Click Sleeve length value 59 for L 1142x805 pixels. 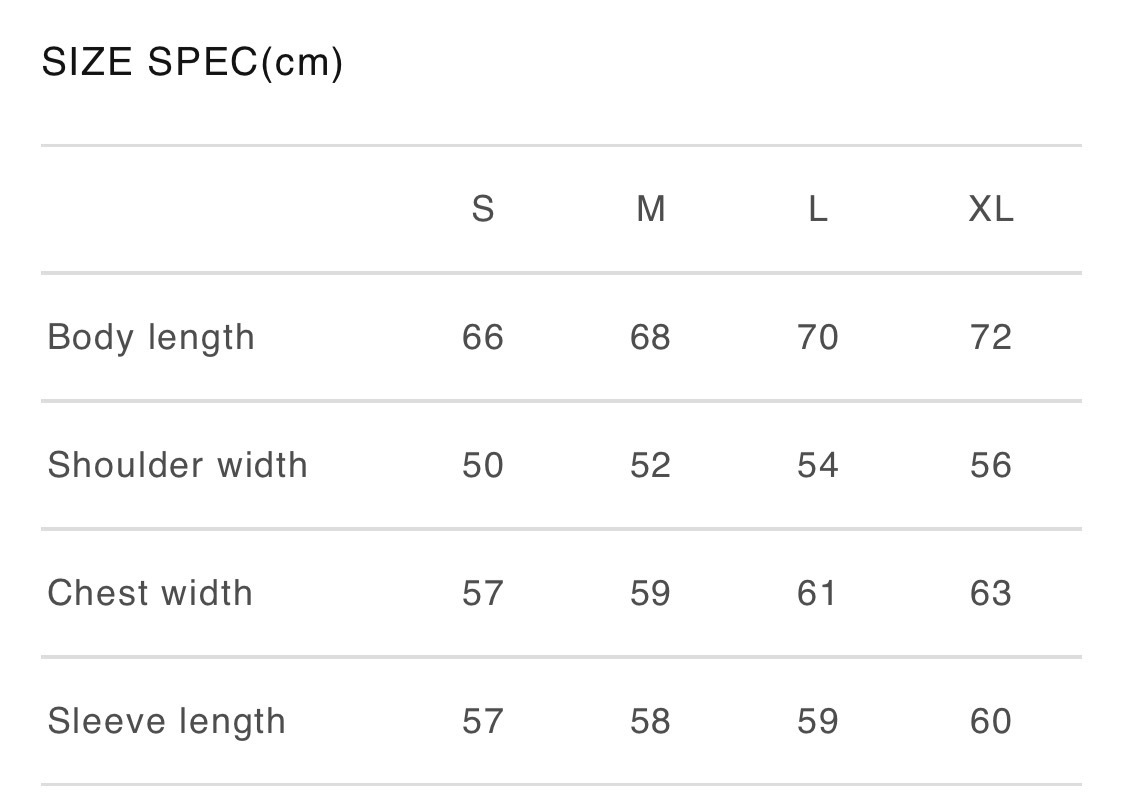click(x=818, y=722)
